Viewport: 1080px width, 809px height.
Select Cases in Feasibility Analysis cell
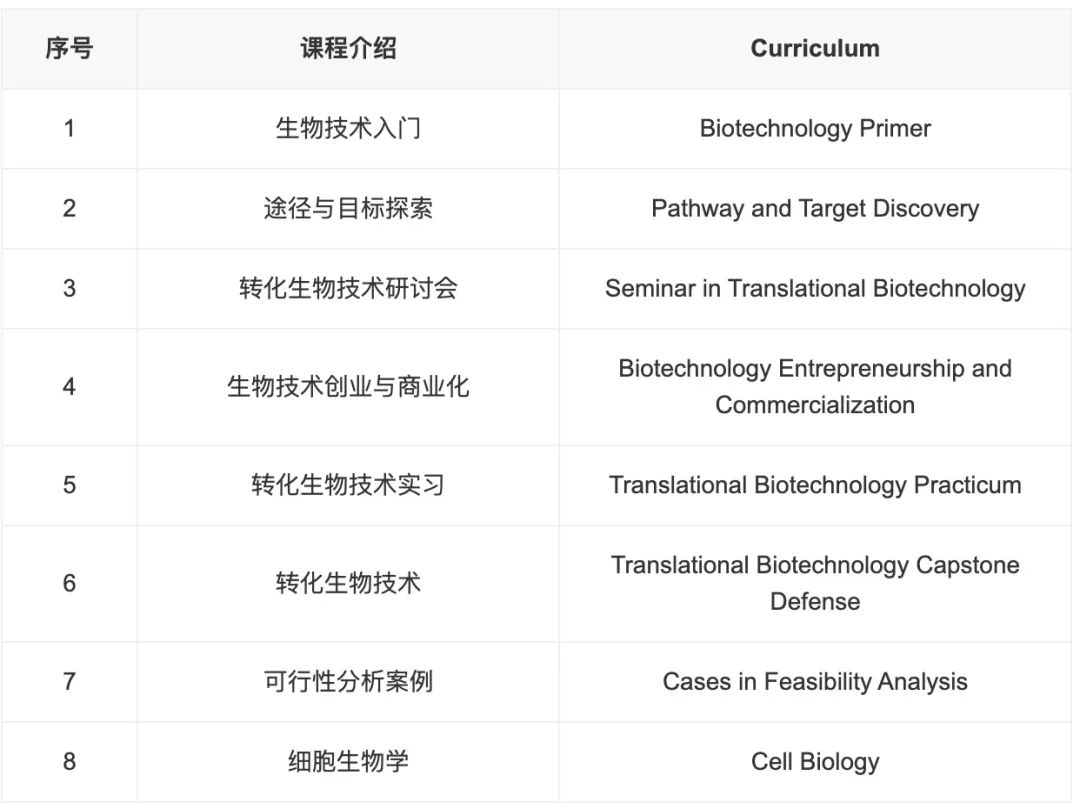point(815,682)
